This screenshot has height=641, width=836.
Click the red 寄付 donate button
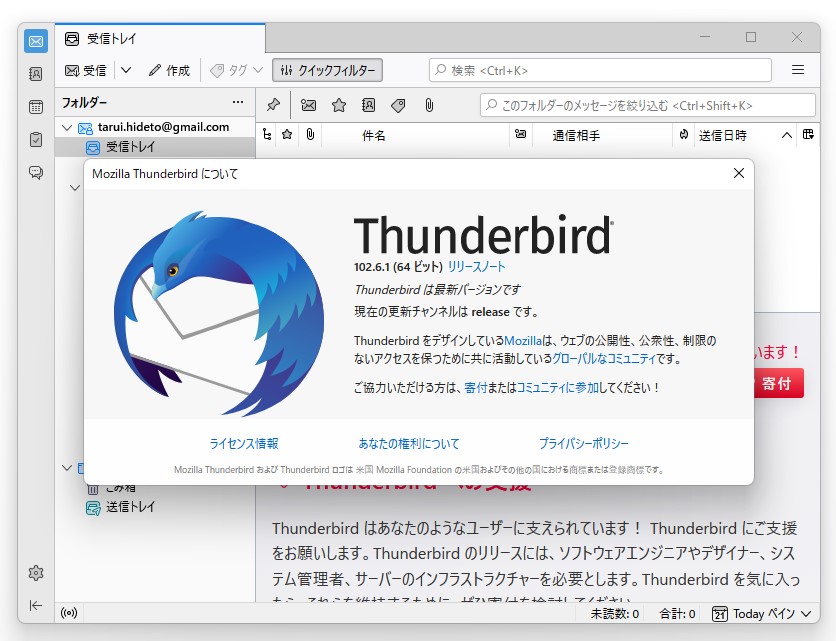778,383
